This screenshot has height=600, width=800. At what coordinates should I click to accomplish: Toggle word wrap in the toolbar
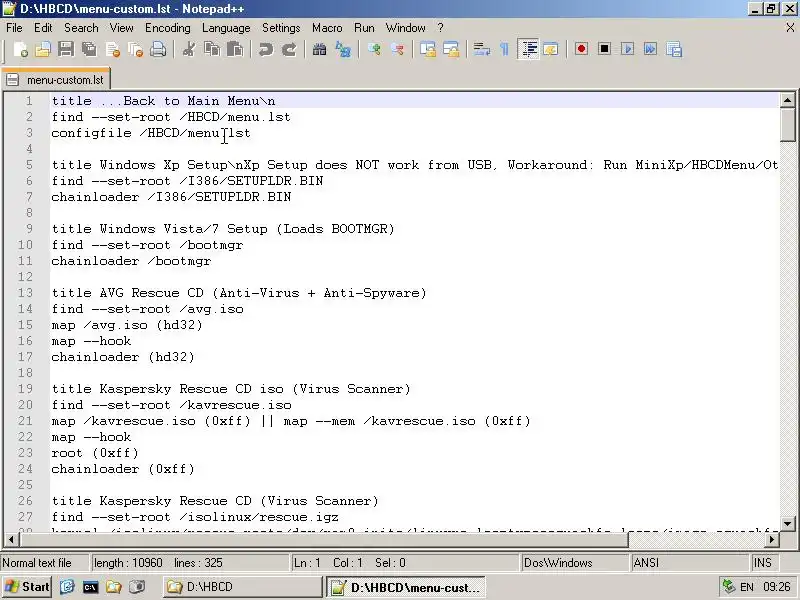(481, 49)
